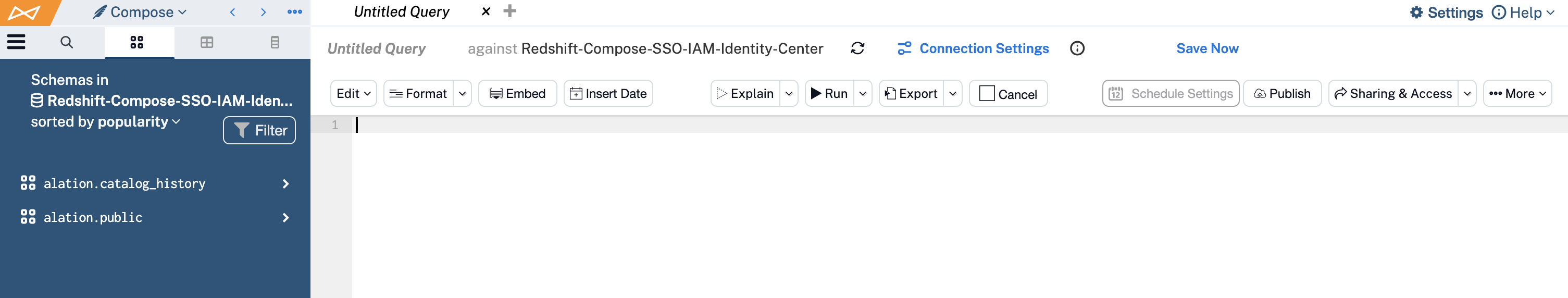Viewport: 1568px width, 298px height.
Task: Open the Edit menu
Action: [x=353, y=94]
